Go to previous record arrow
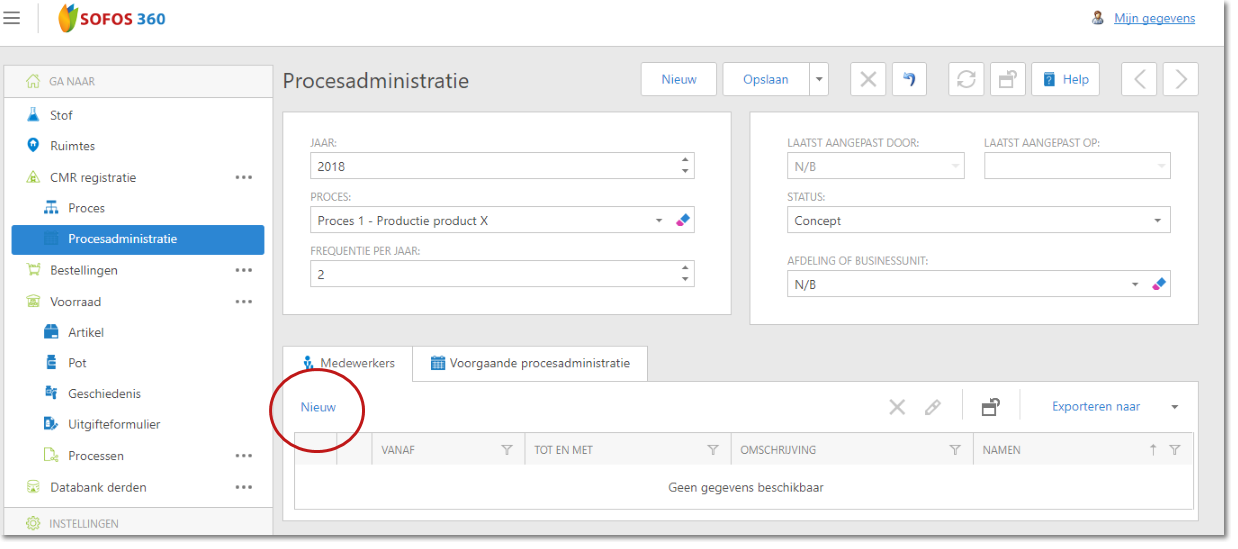The width and height of the screenshot is (1238, 549). pos(1139,80)
